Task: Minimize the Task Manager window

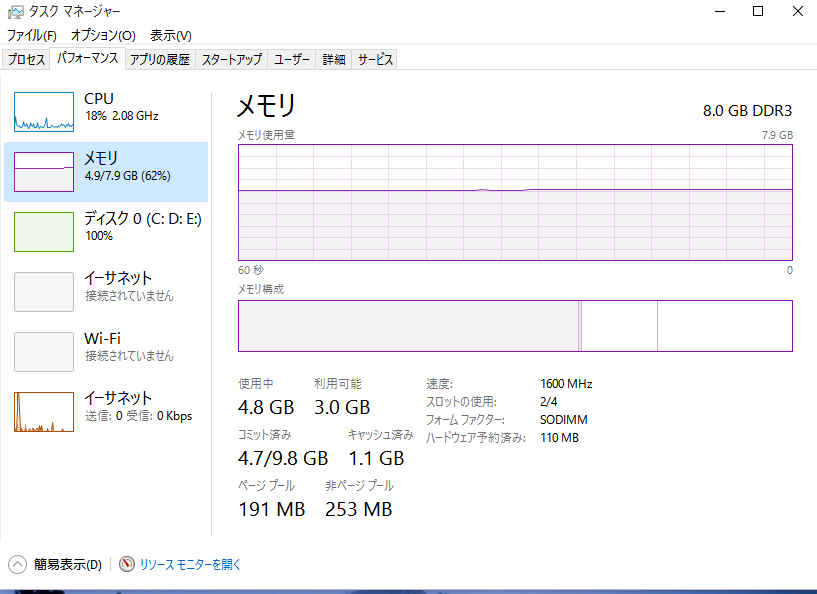Action: pos(720,11)
